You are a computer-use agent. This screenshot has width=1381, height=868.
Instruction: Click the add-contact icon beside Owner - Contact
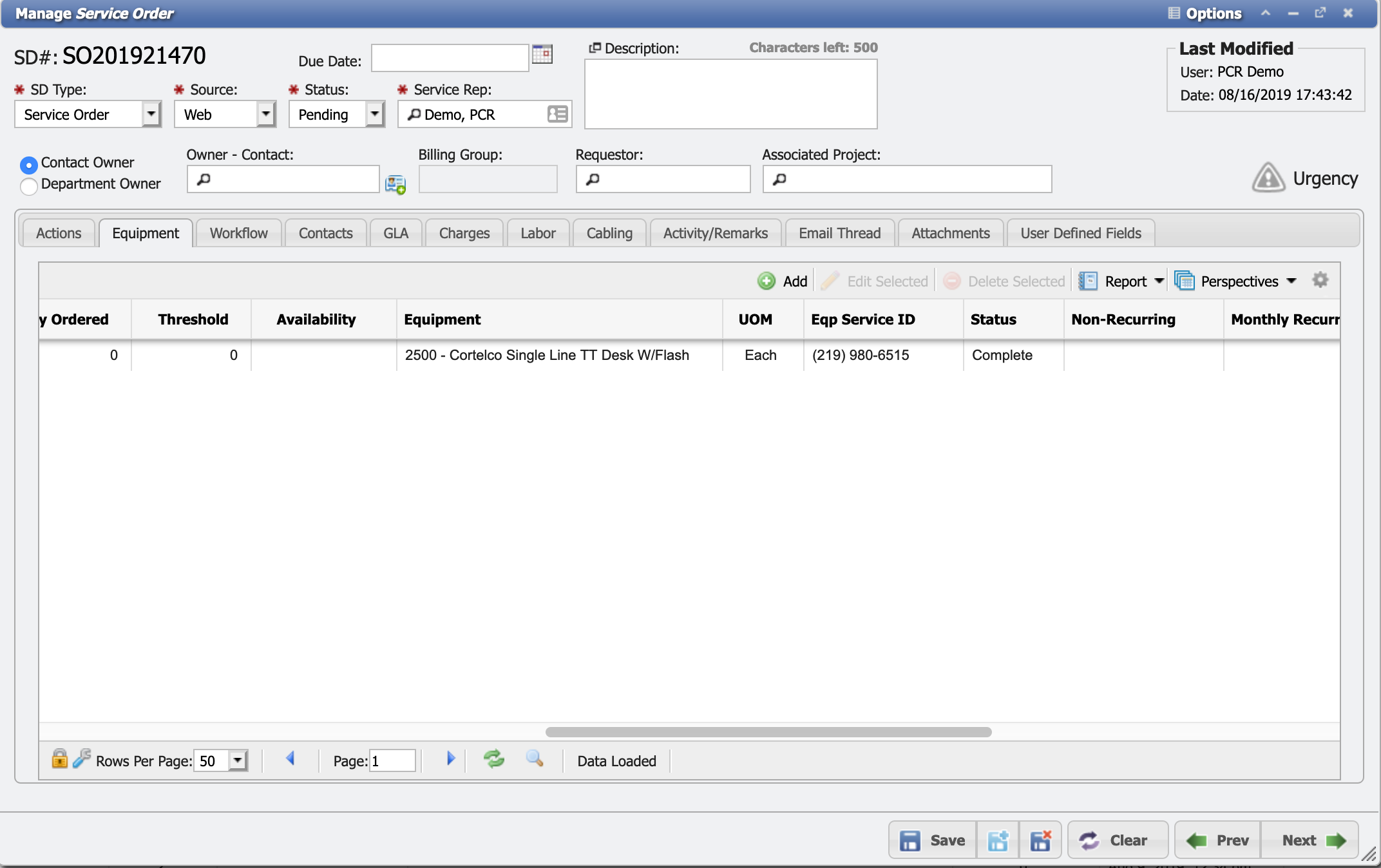point(395,184)
